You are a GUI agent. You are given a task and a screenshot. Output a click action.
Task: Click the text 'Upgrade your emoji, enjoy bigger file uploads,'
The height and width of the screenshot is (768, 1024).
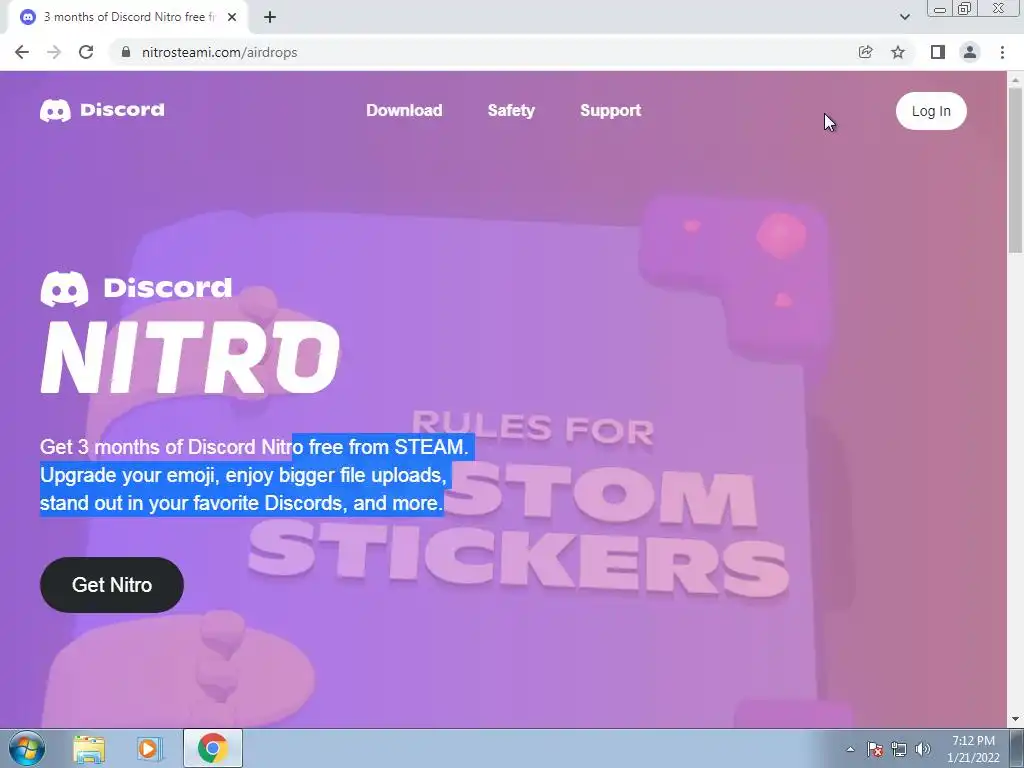[x=243, y=475]
